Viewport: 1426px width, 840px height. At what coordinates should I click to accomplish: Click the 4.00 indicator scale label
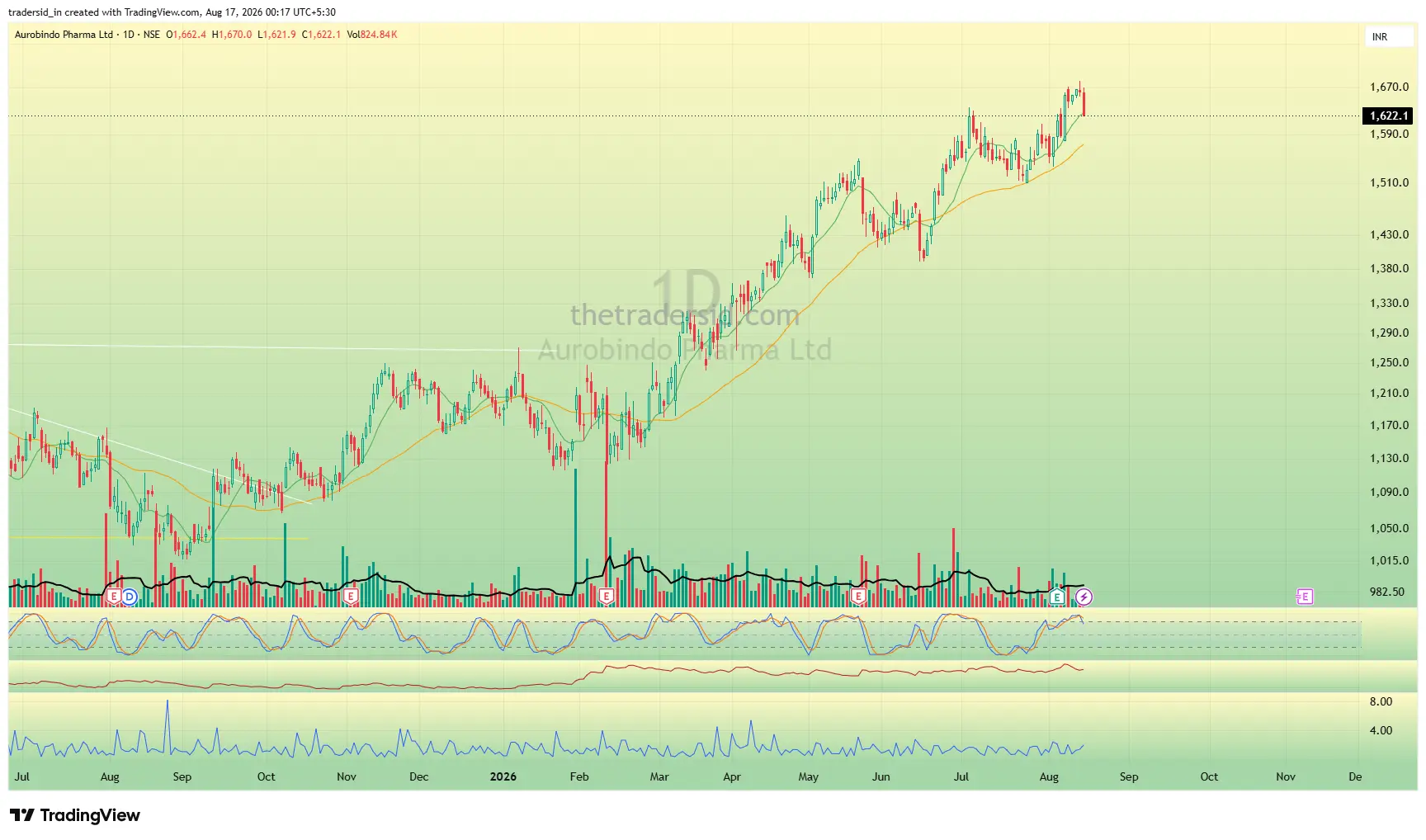(1381, 730)
